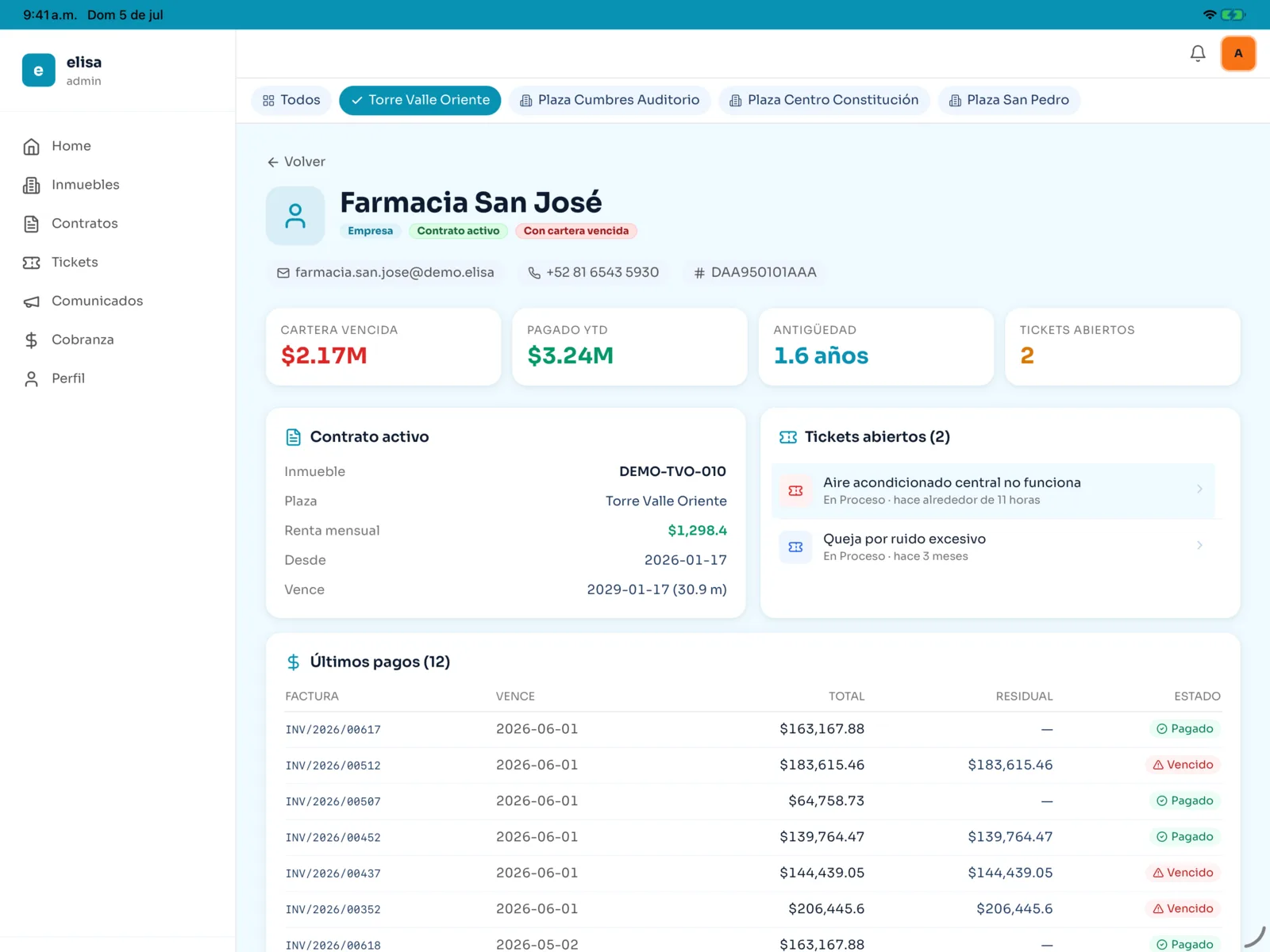
Task: Expand the Queja por ruido excesivo chevron
Action: click(x=1199, y=546)
